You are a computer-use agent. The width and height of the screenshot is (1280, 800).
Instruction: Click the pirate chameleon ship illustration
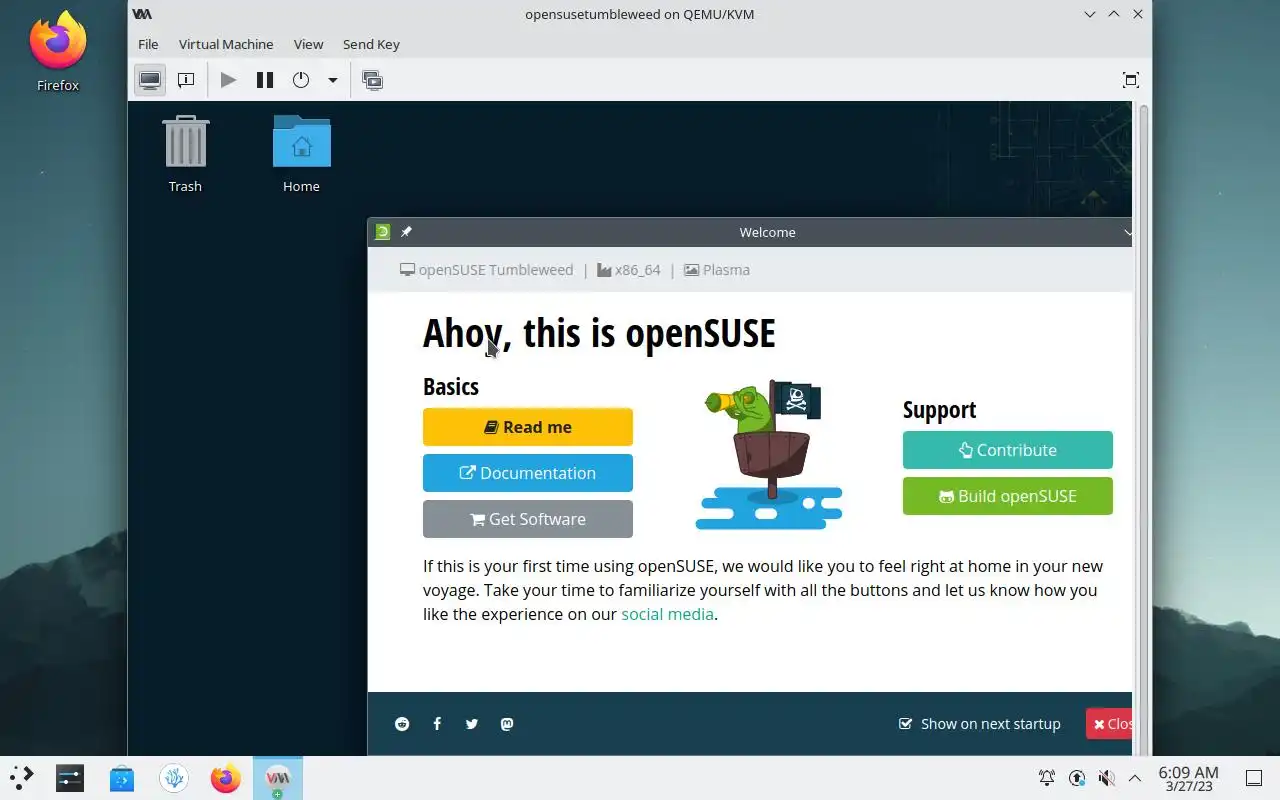(x=768, y=455)
